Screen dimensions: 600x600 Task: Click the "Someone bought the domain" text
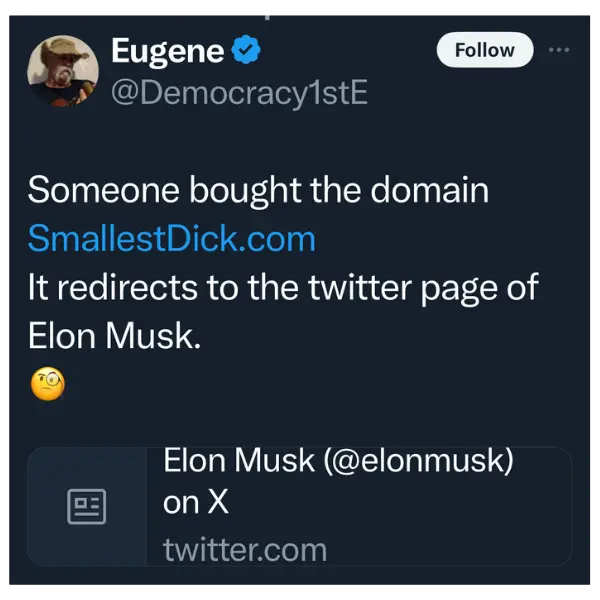[258, 190]
